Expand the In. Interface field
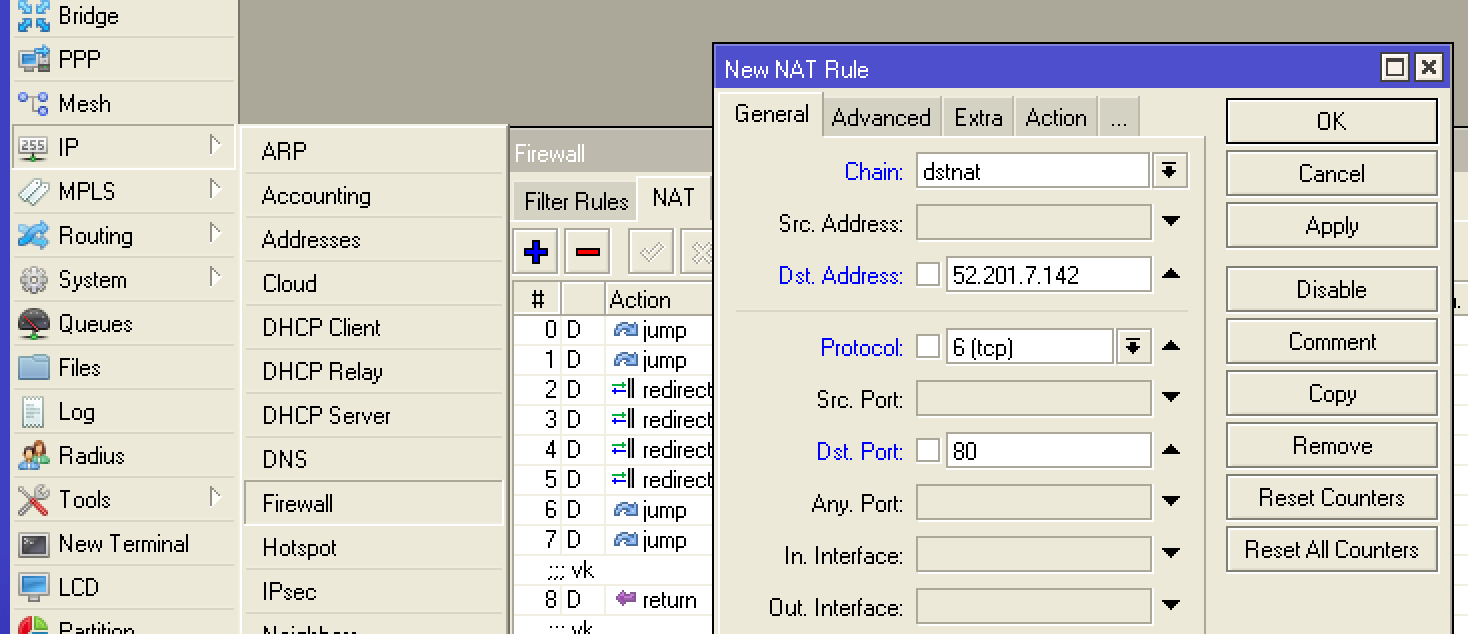1468x634 pixels. click(1171, 555)
